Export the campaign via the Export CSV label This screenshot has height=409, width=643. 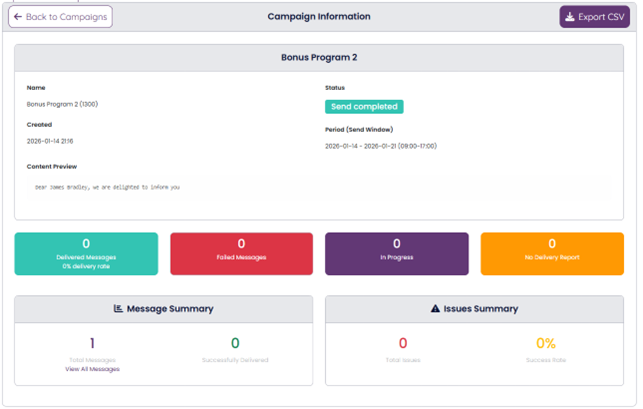(602, 17)
